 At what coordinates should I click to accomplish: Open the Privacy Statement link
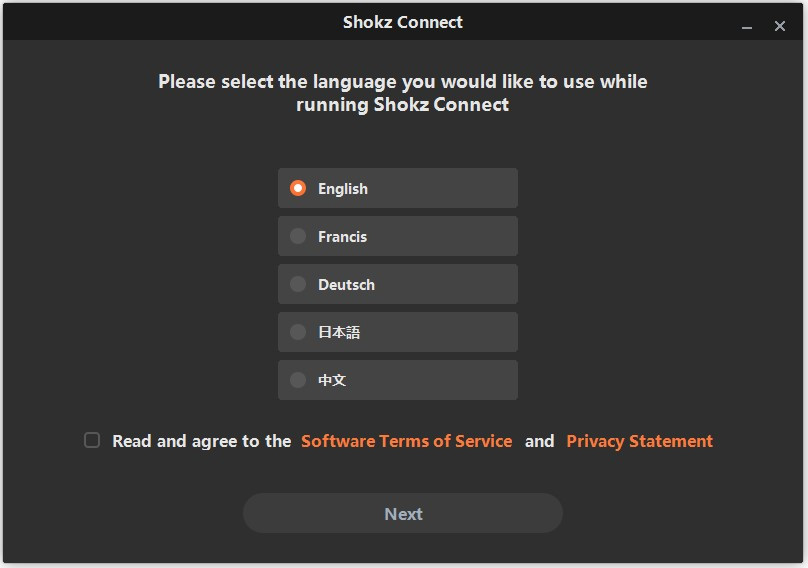[639, 441]
